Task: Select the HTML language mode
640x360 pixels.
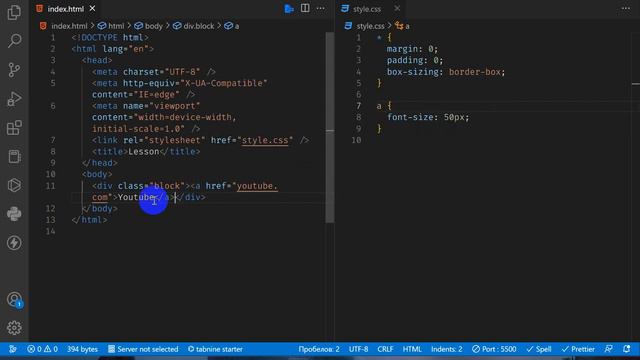Action: click(412, 349)
